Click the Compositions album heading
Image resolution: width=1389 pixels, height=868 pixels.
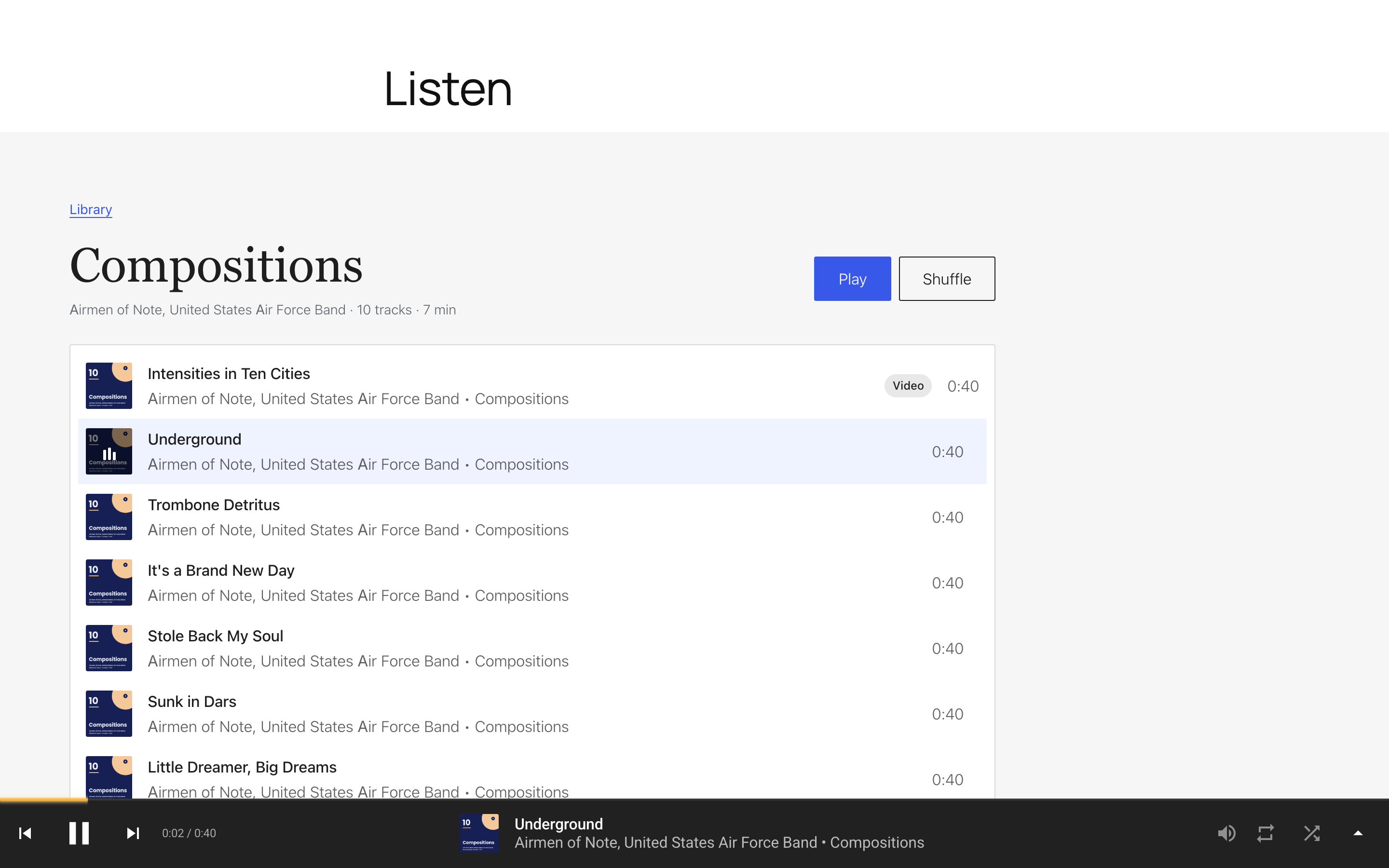[x=216, y=266]
